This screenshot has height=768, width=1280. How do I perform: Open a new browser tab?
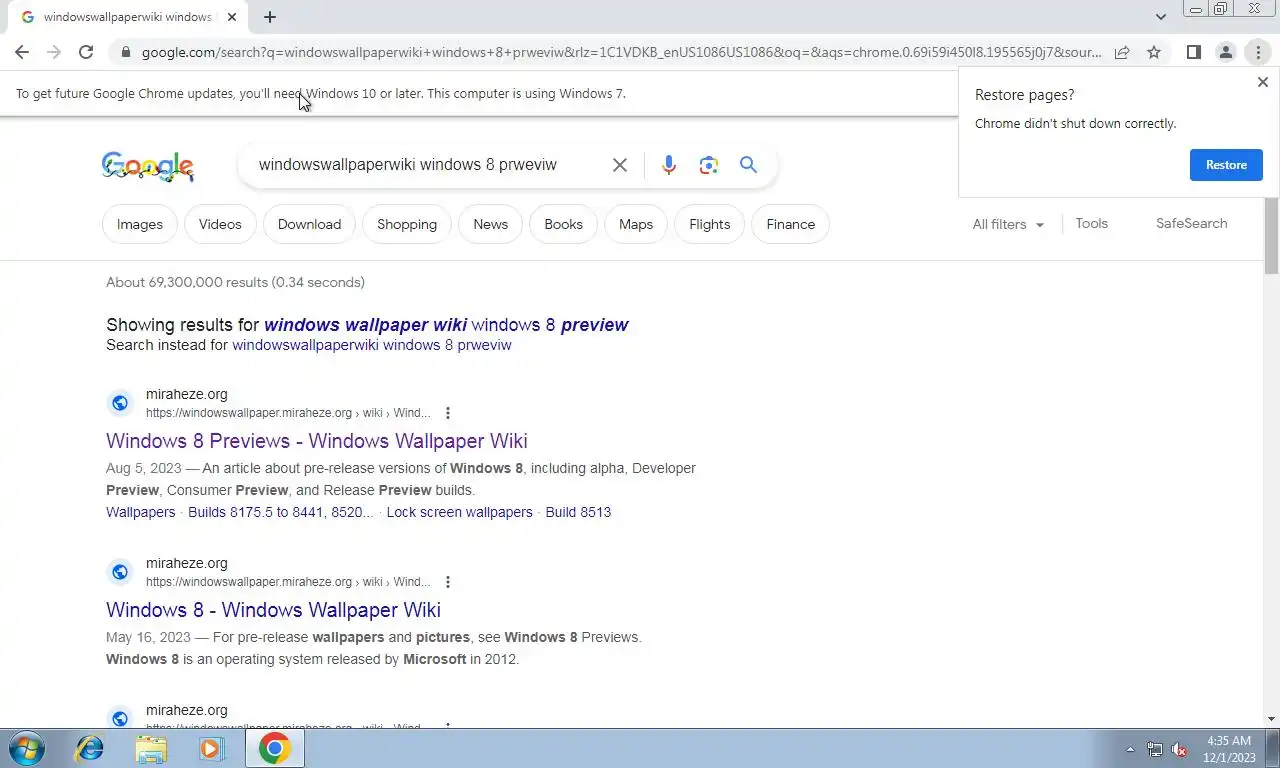point(270,17)
